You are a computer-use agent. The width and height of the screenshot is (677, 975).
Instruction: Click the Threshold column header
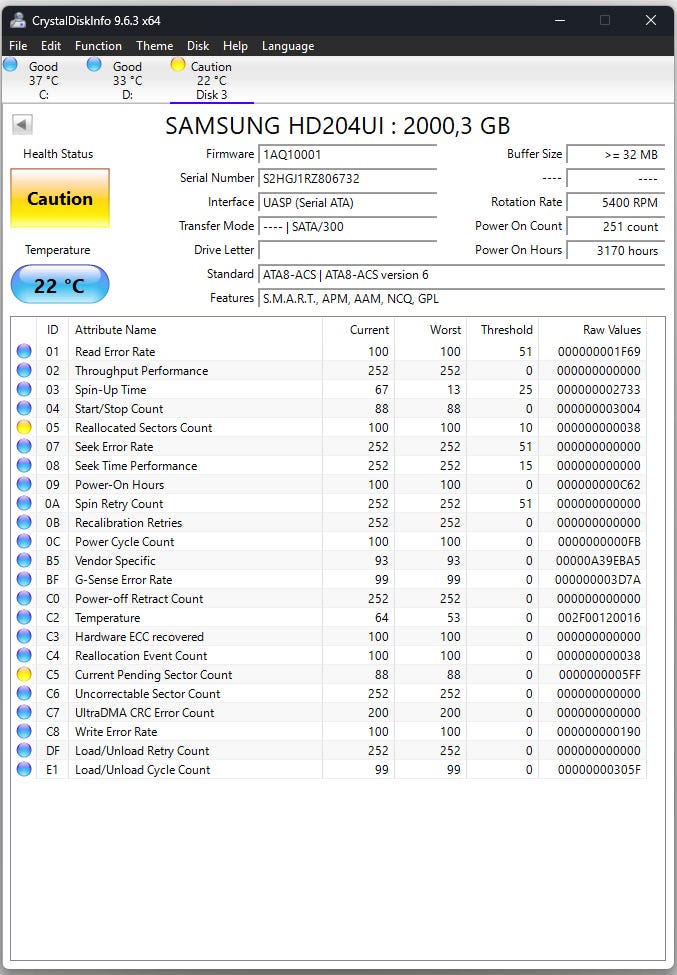502,330
